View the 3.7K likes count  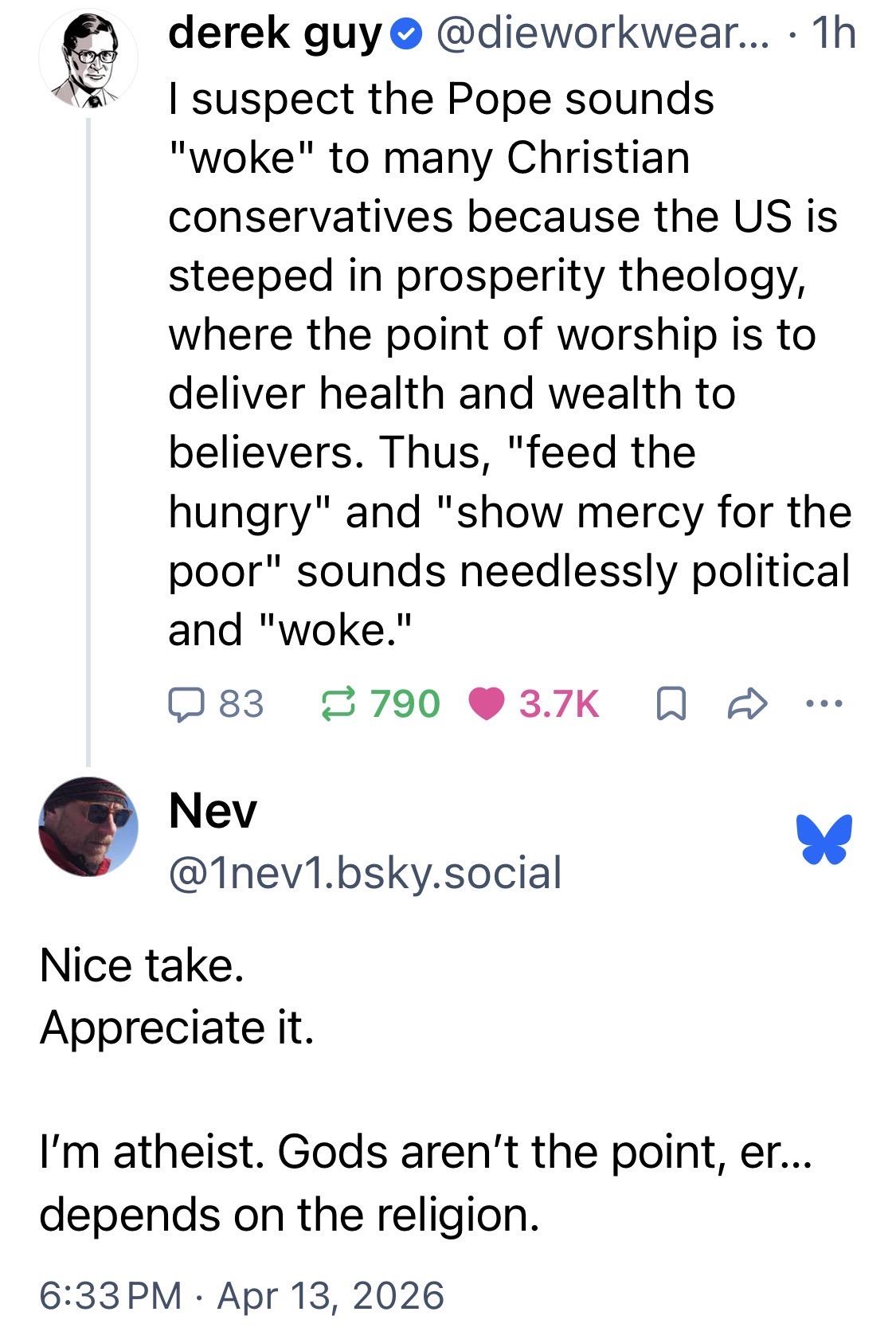point(559,703)
